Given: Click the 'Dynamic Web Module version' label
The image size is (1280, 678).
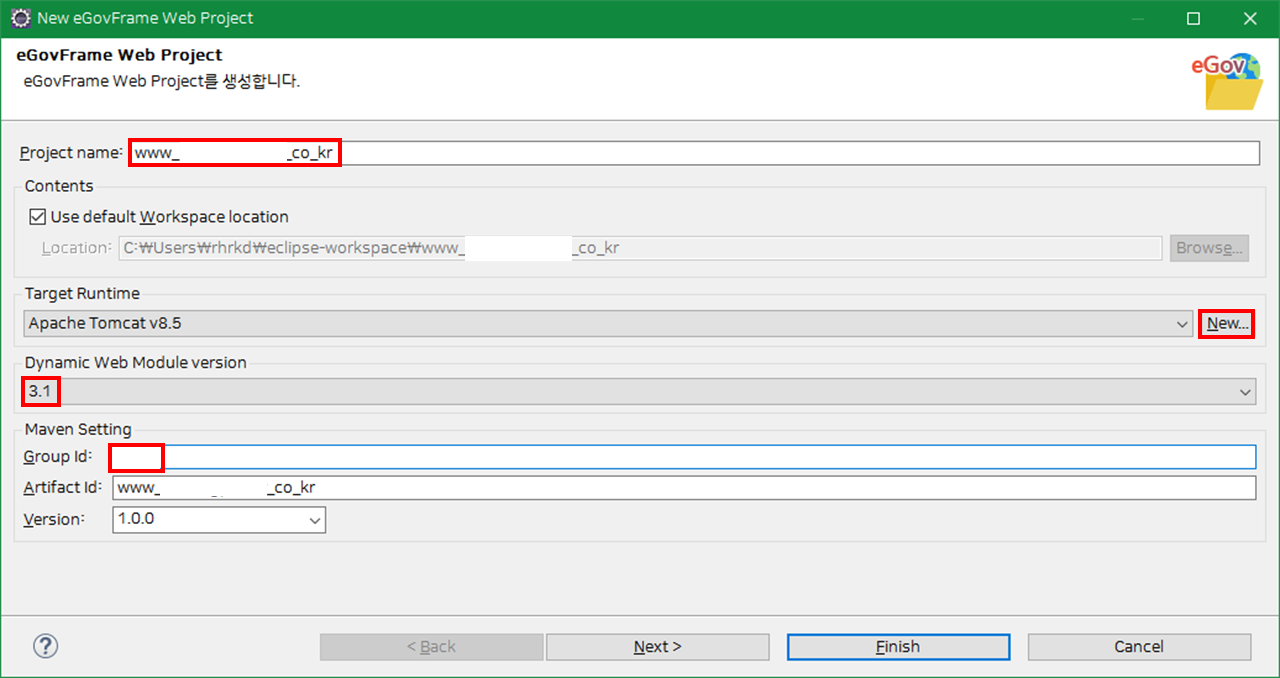Looking at the screenshot, I should pos(136,362).
